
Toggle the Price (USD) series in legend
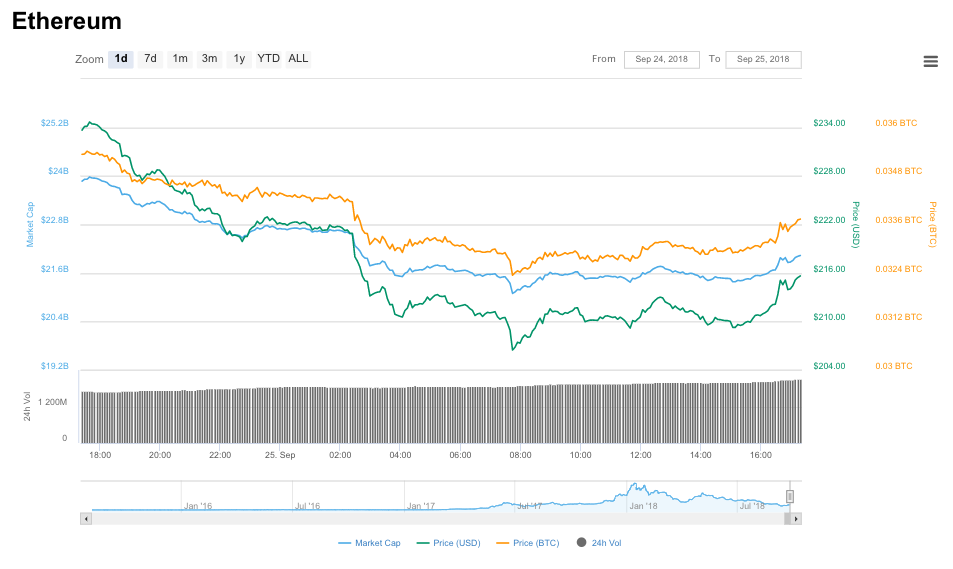(x=449, y=543)
